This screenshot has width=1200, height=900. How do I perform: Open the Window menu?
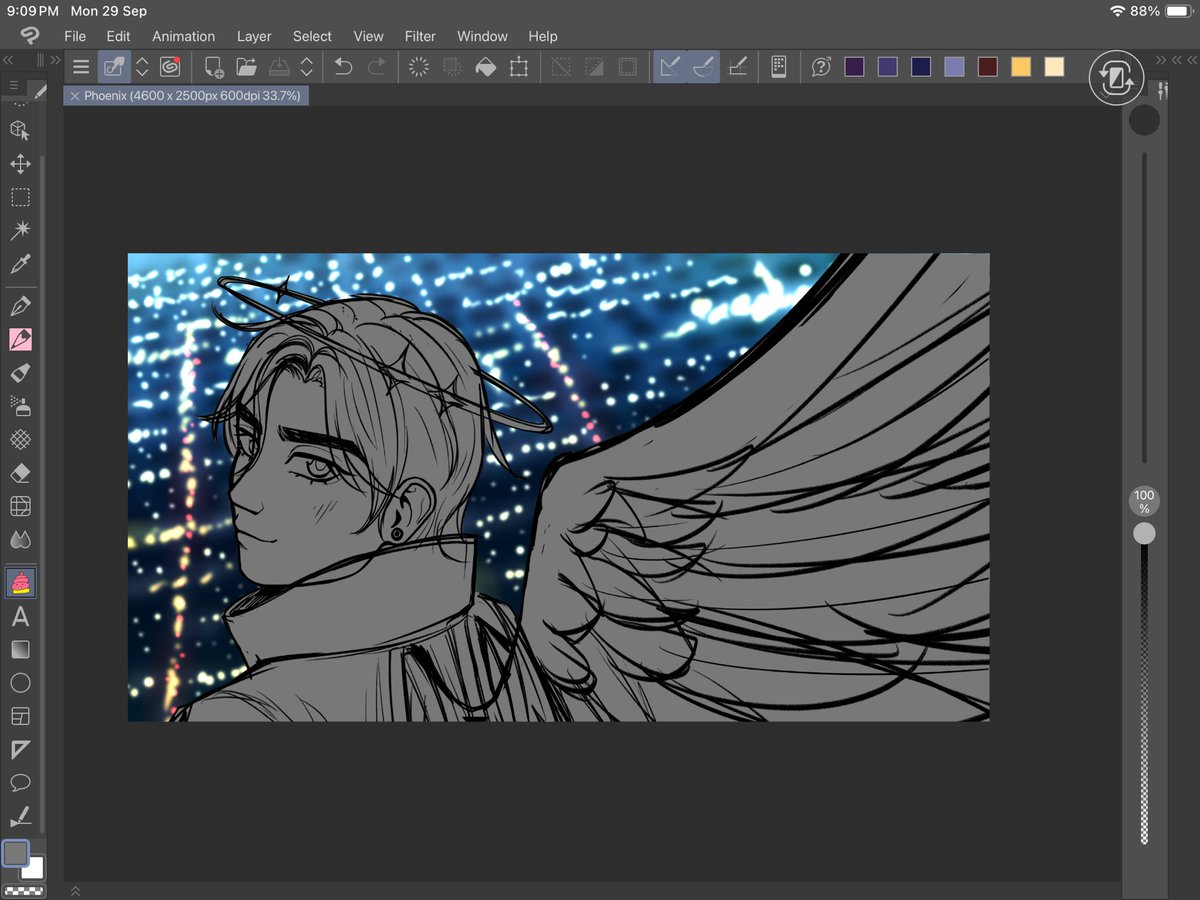[x=482, y=36]
